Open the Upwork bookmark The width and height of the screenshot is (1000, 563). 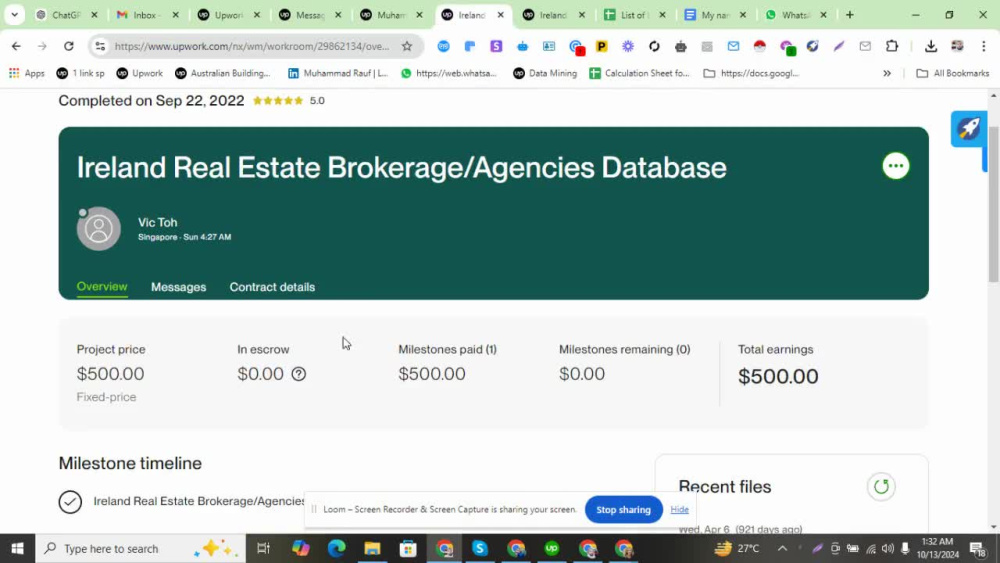click(x=140, y=73)
